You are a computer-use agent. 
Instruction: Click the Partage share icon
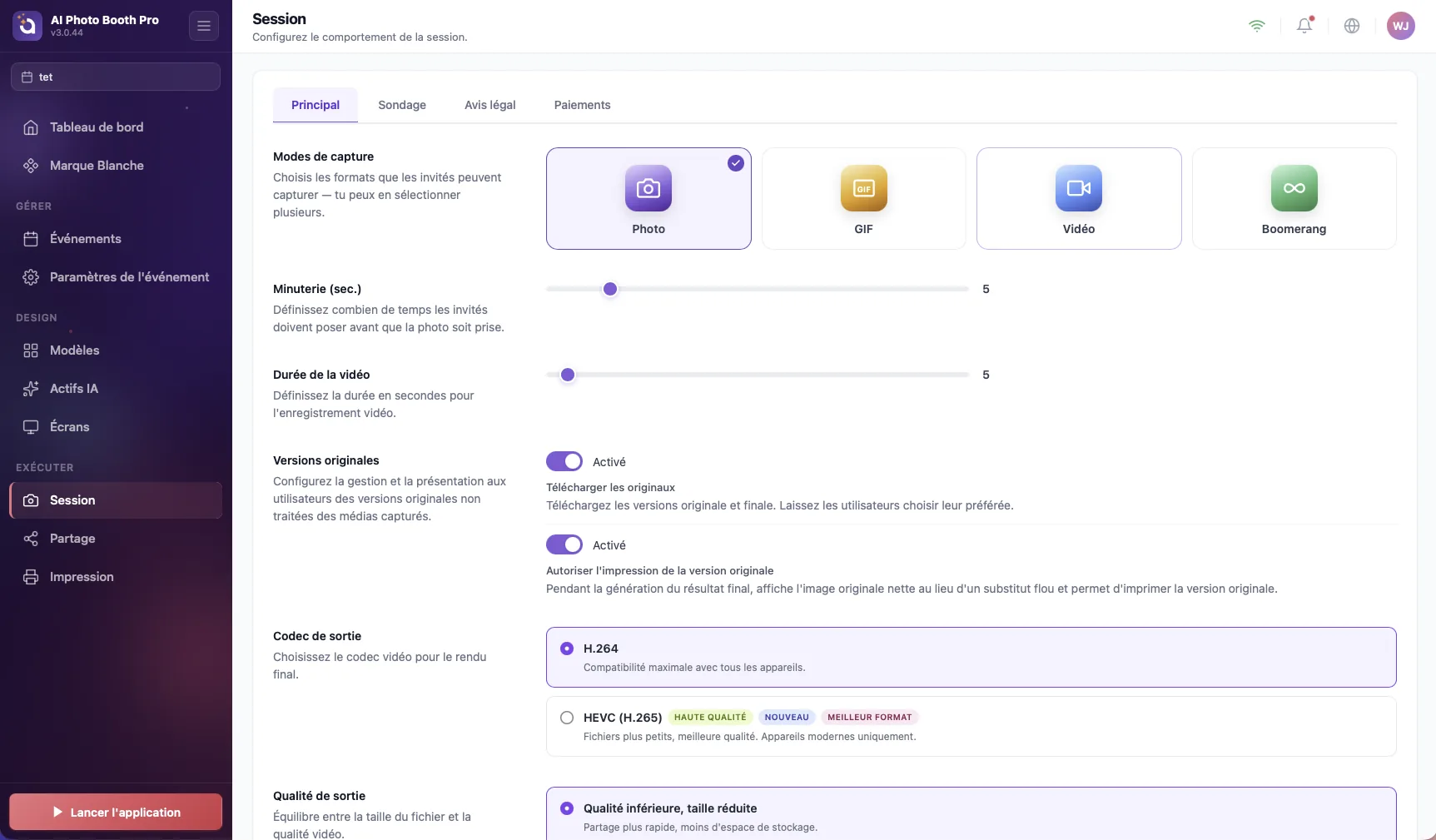[31, 539]
